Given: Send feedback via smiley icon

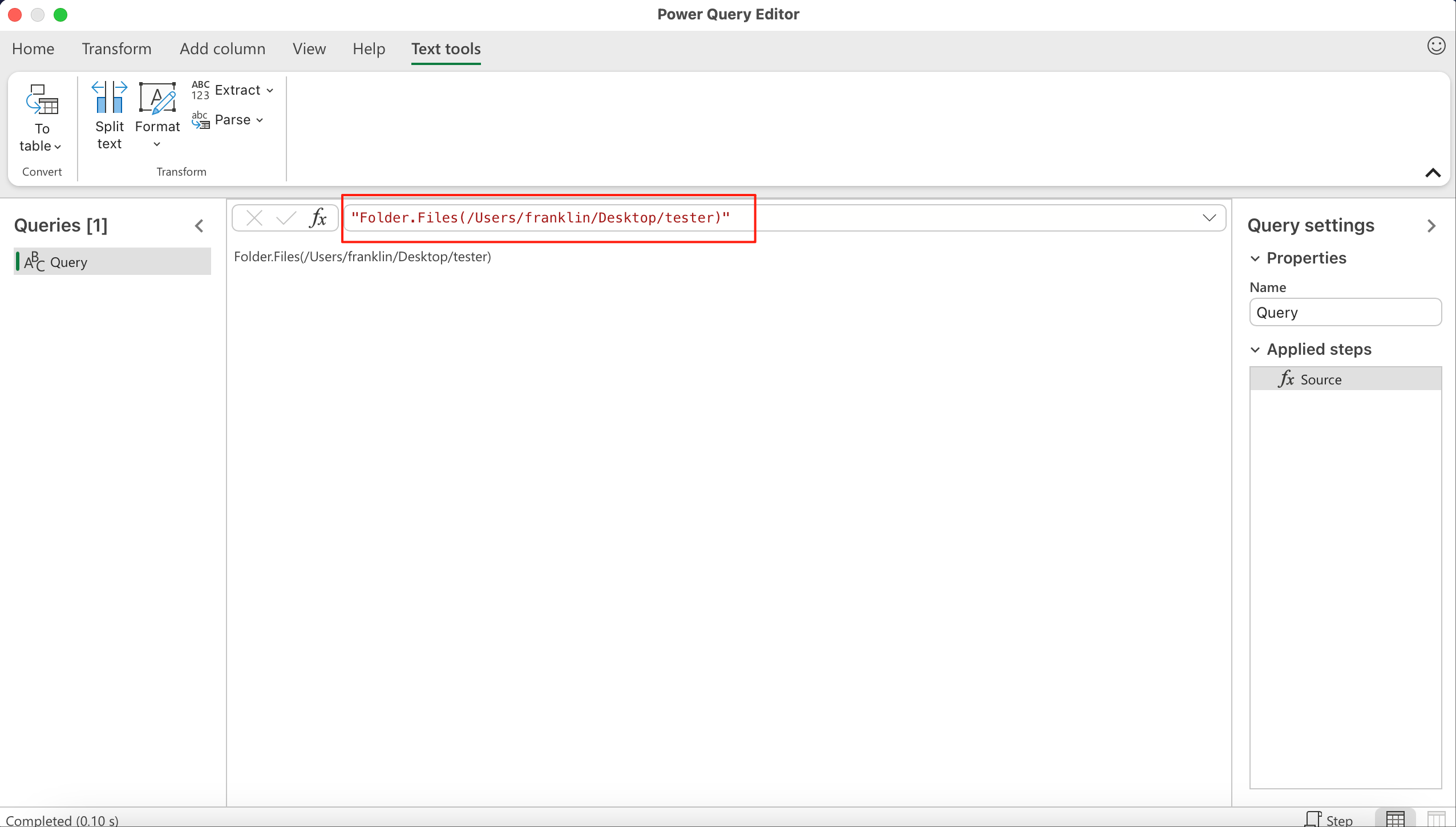Looking at the screenshot, I should (1436, 46).
